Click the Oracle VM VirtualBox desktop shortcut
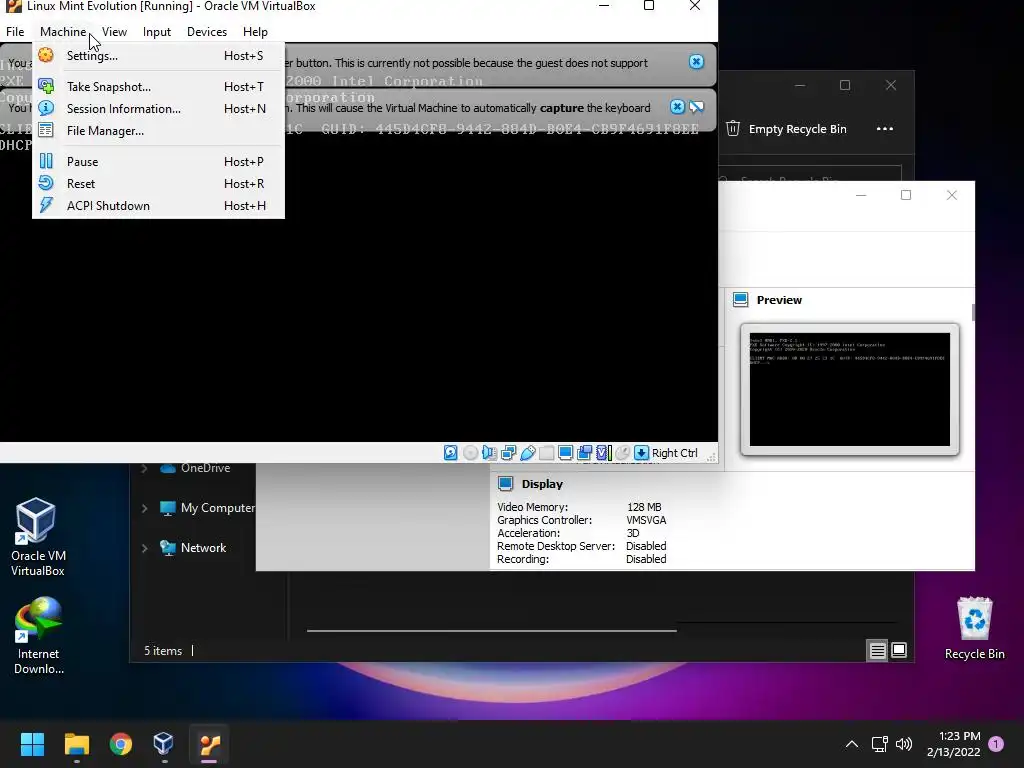The image size is (1024, 768). 37,537
